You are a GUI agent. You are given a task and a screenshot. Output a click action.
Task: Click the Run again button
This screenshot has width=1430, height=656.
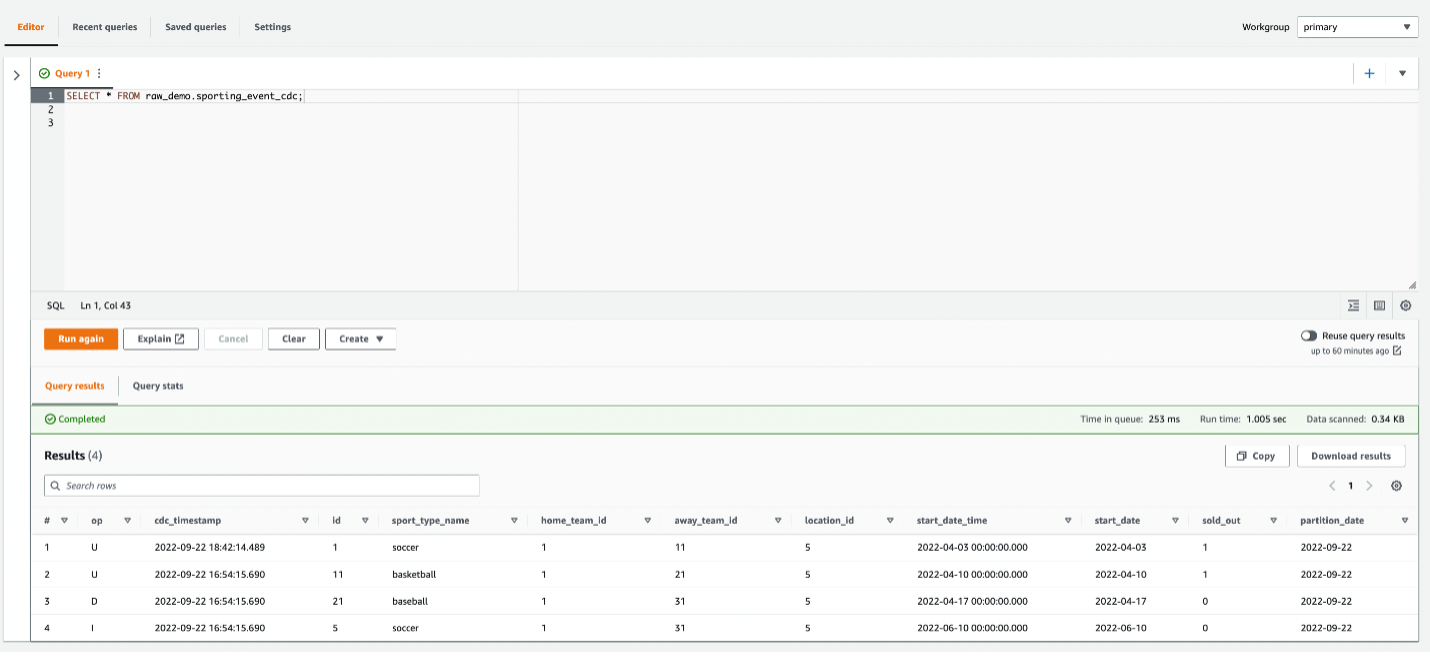point(81,339)
